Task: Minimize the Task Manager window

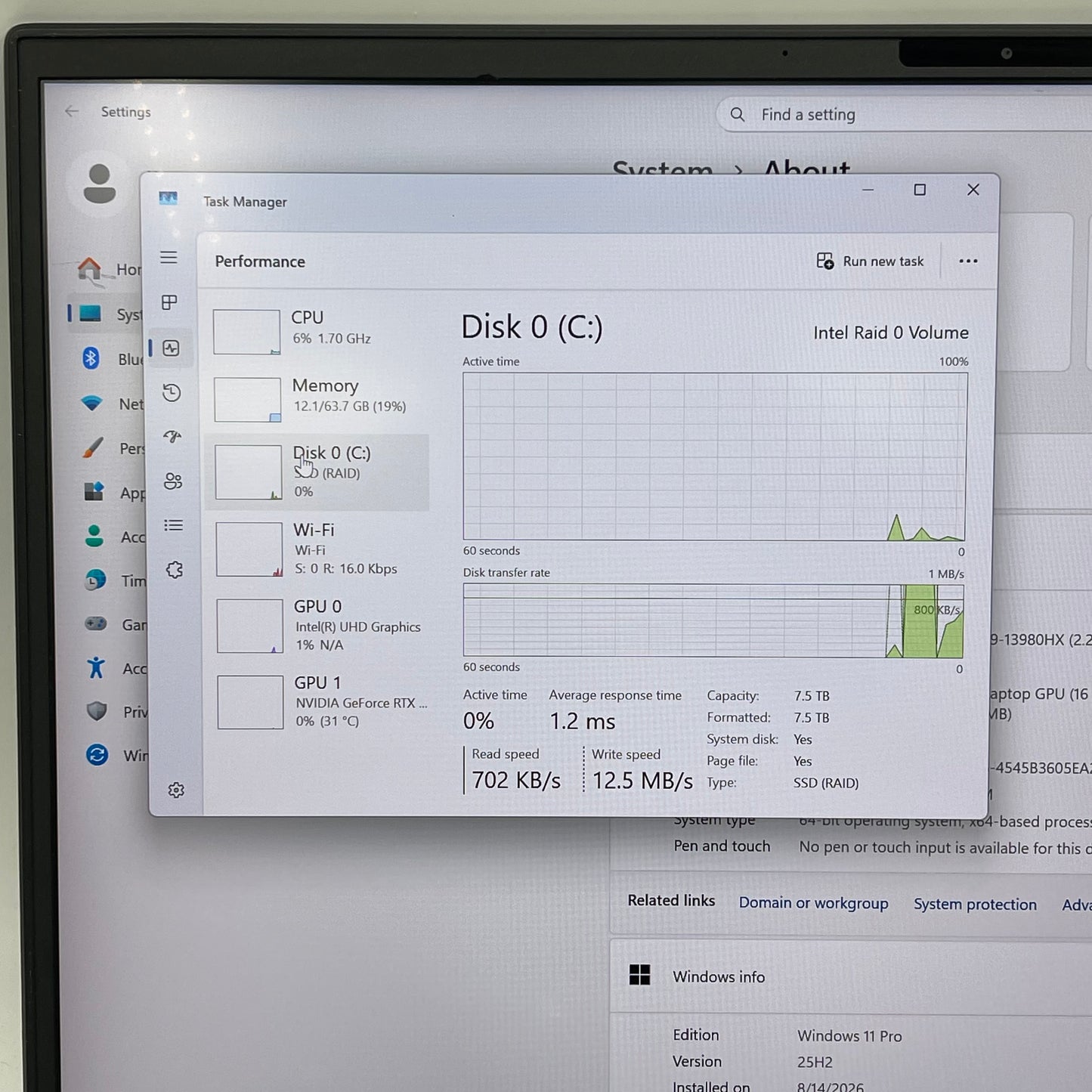Action: click(868, 190)
